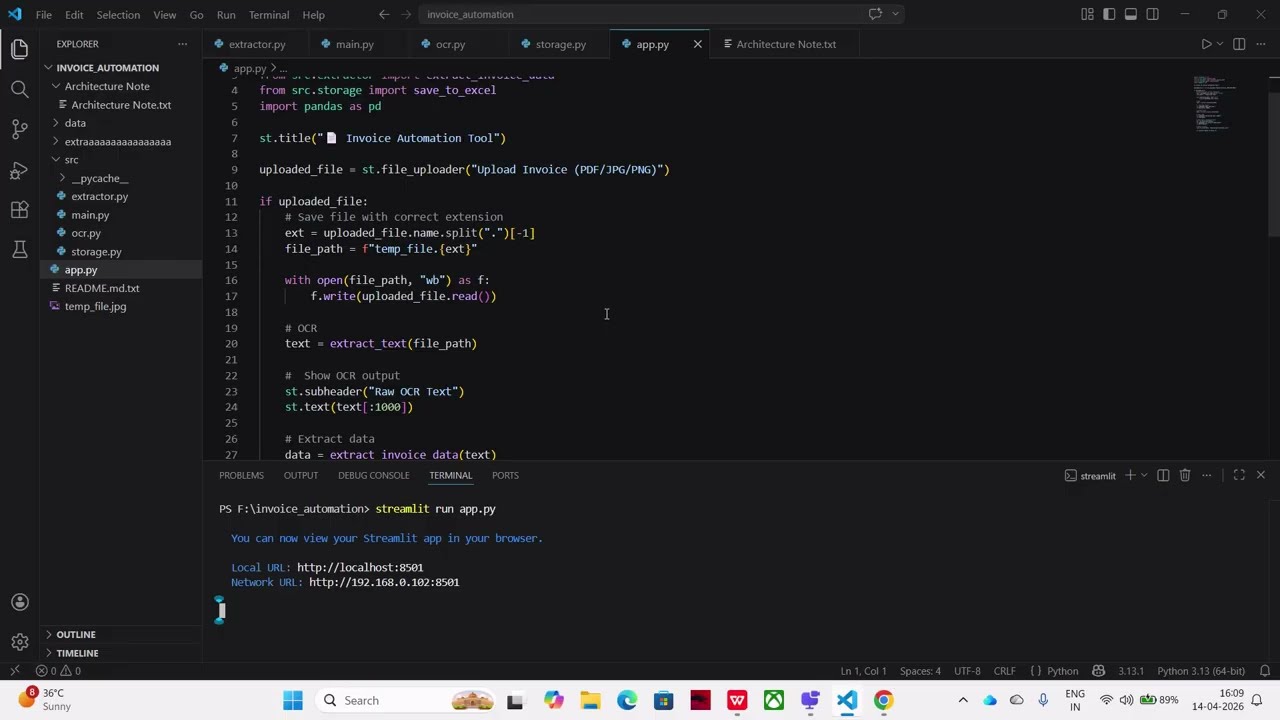Maximize the terminal panel size

tap(1239, 475)
